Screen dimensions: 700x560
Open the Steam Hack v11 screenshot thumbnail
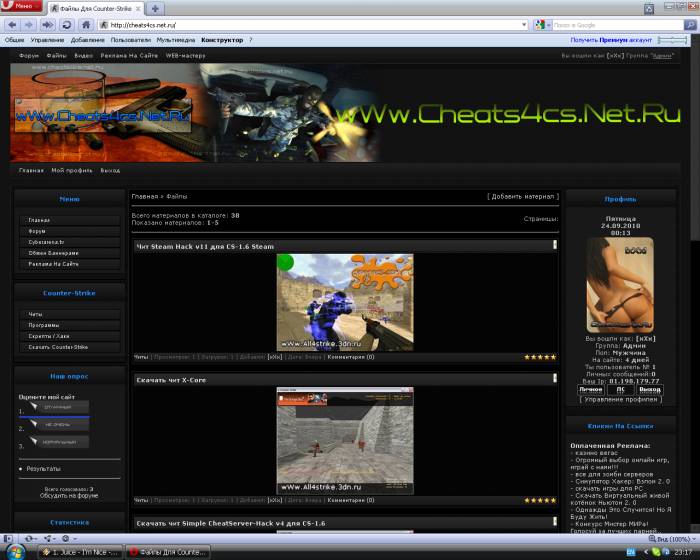(x=345, y=302)
